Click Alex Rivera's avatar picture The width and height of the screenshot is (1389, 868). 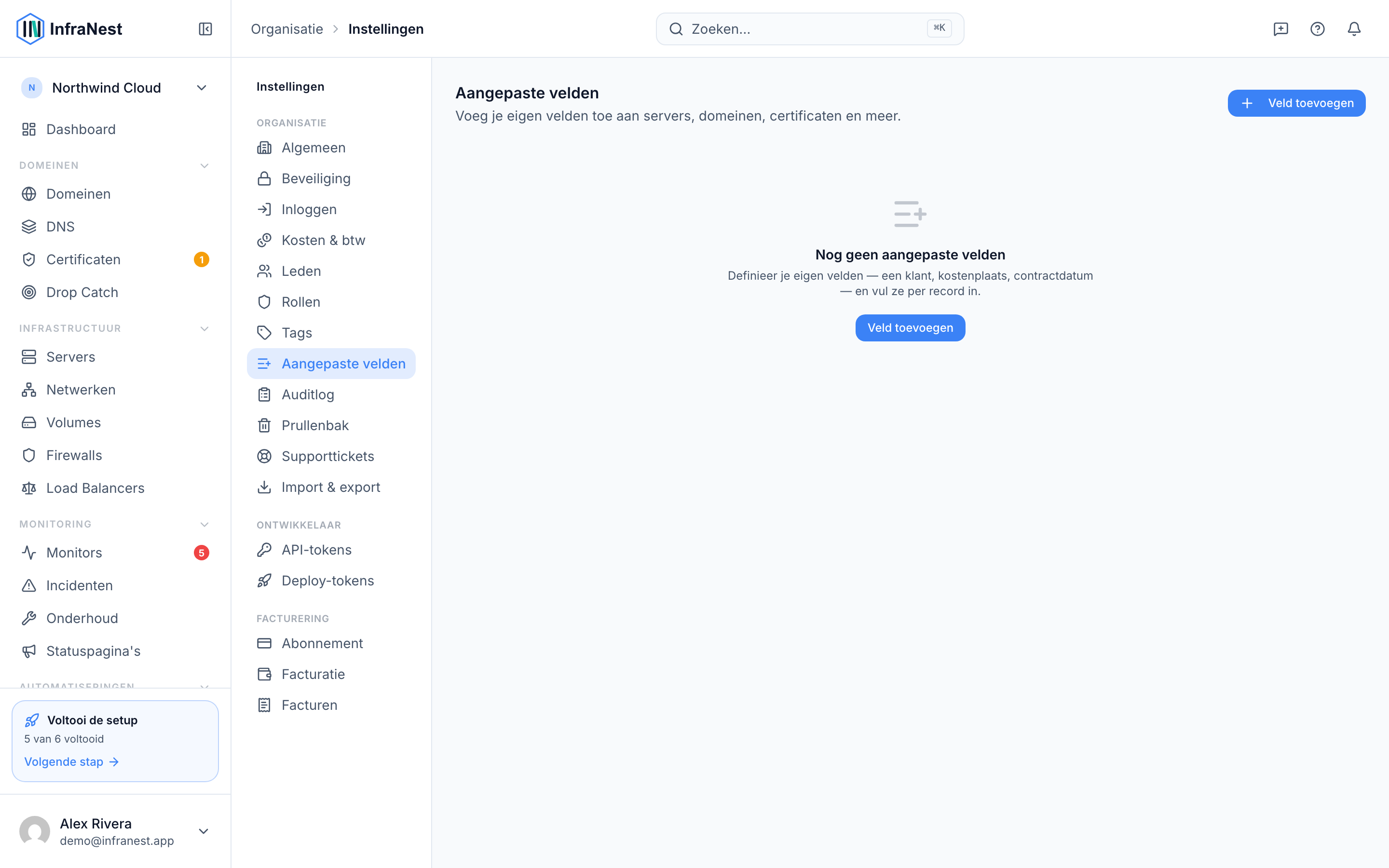point(34,831)
